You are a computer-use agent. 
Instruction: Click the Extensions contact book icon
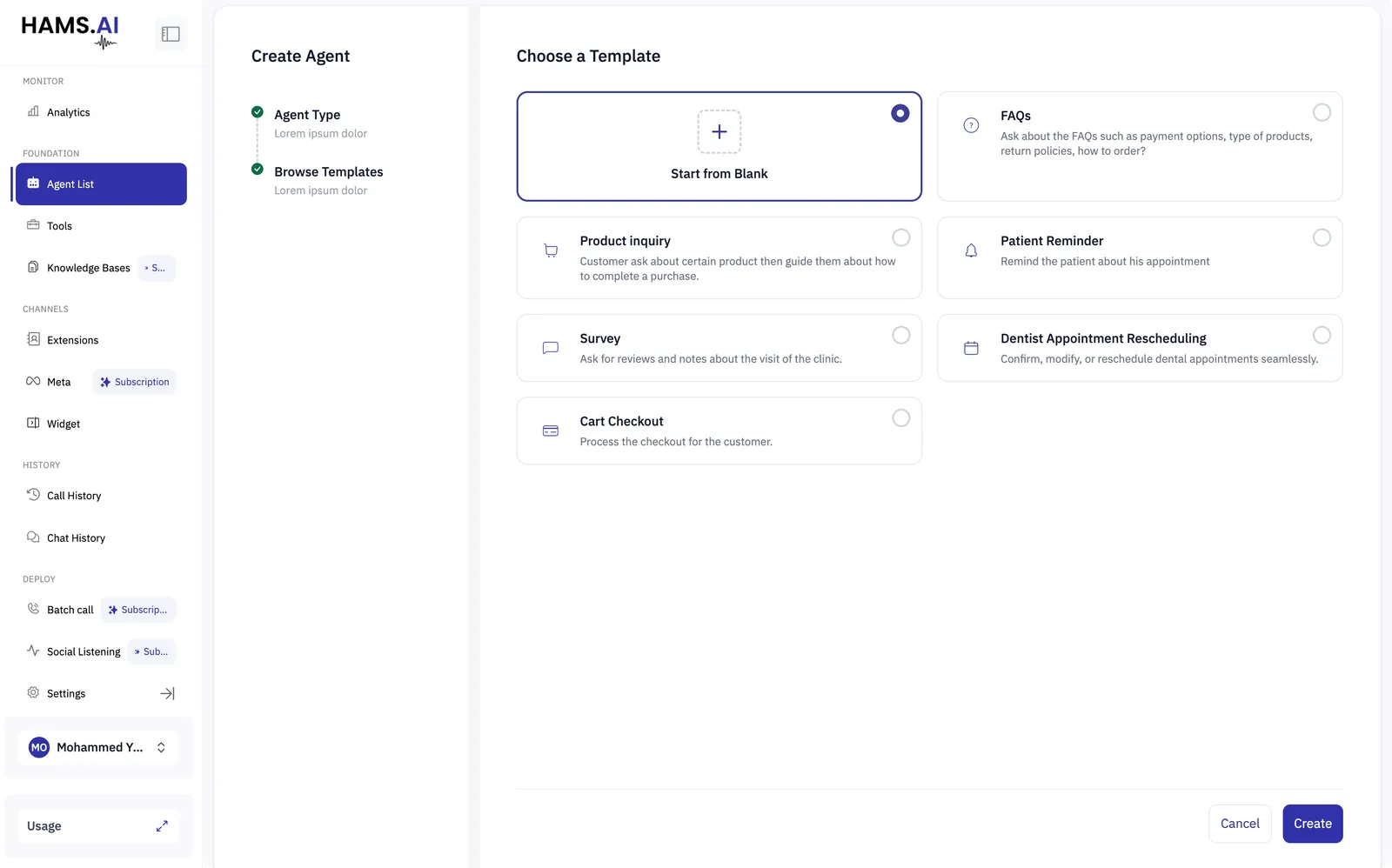tap(33, 339)
